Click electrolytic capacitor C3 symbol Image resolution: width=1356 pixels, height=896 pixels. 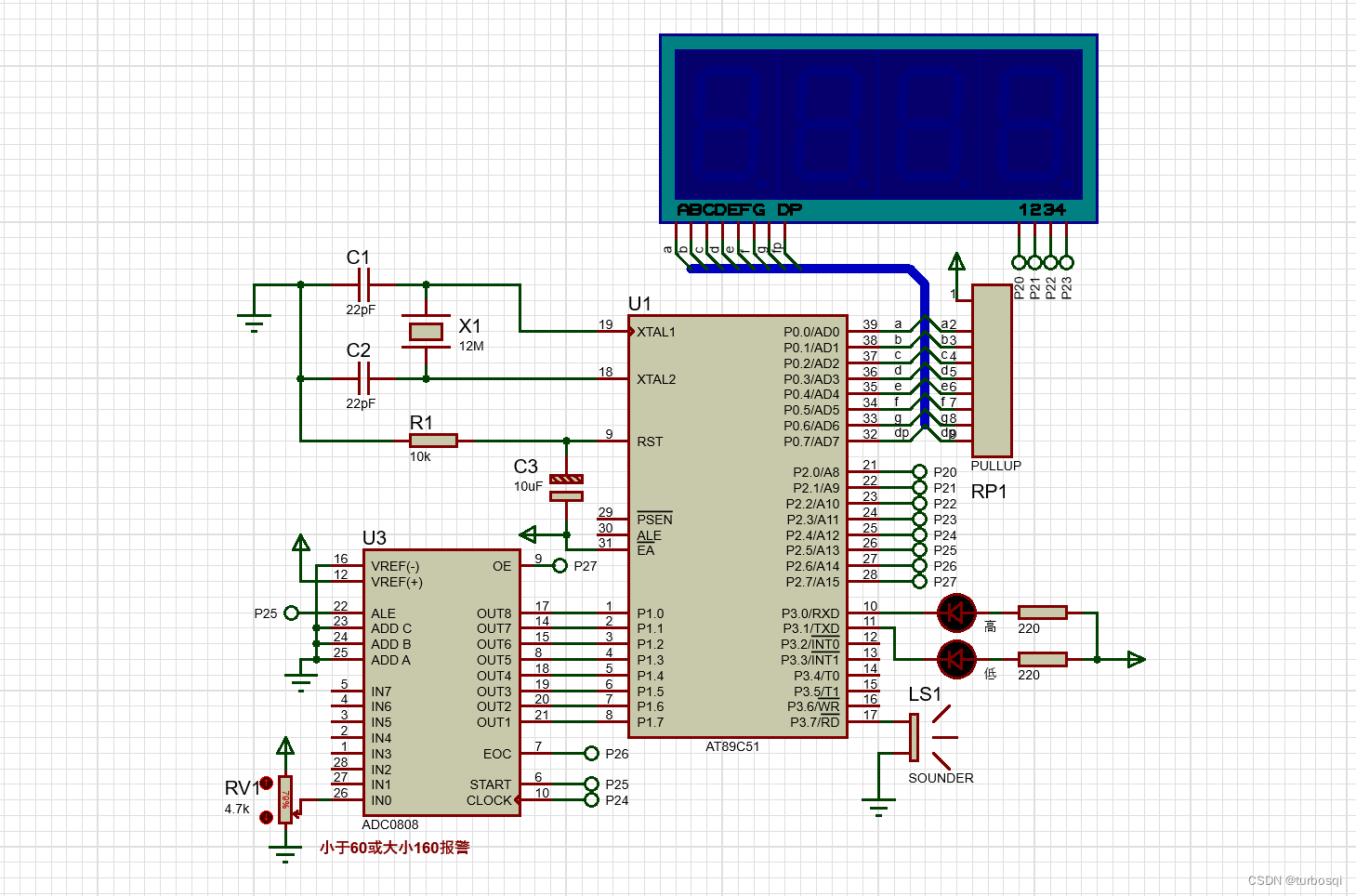566,487
